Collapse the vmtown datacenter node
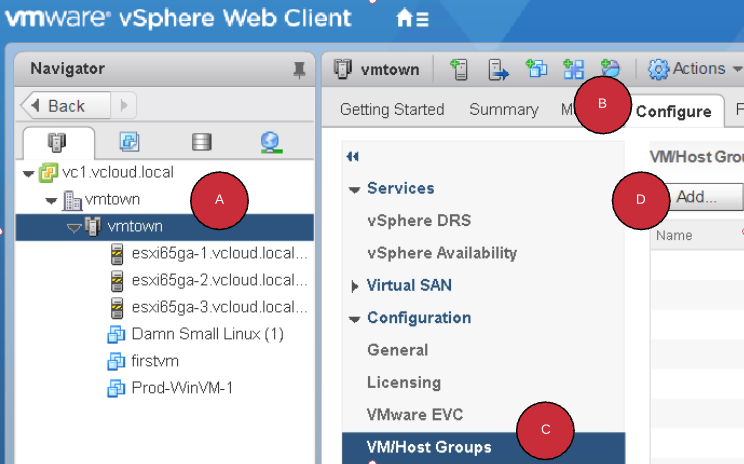The width and height of the screenshot is (744, 464). [x=51, y=201]
